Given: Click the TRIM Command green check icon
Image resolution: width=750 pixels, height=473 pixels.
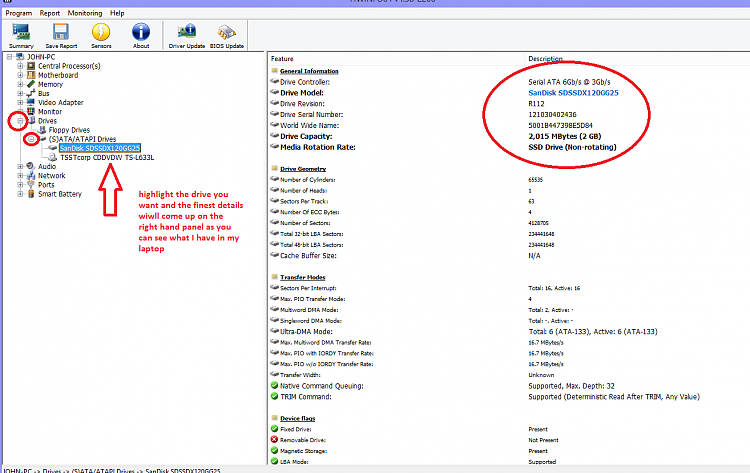Looking at the screenshot, I should point(274,396).
